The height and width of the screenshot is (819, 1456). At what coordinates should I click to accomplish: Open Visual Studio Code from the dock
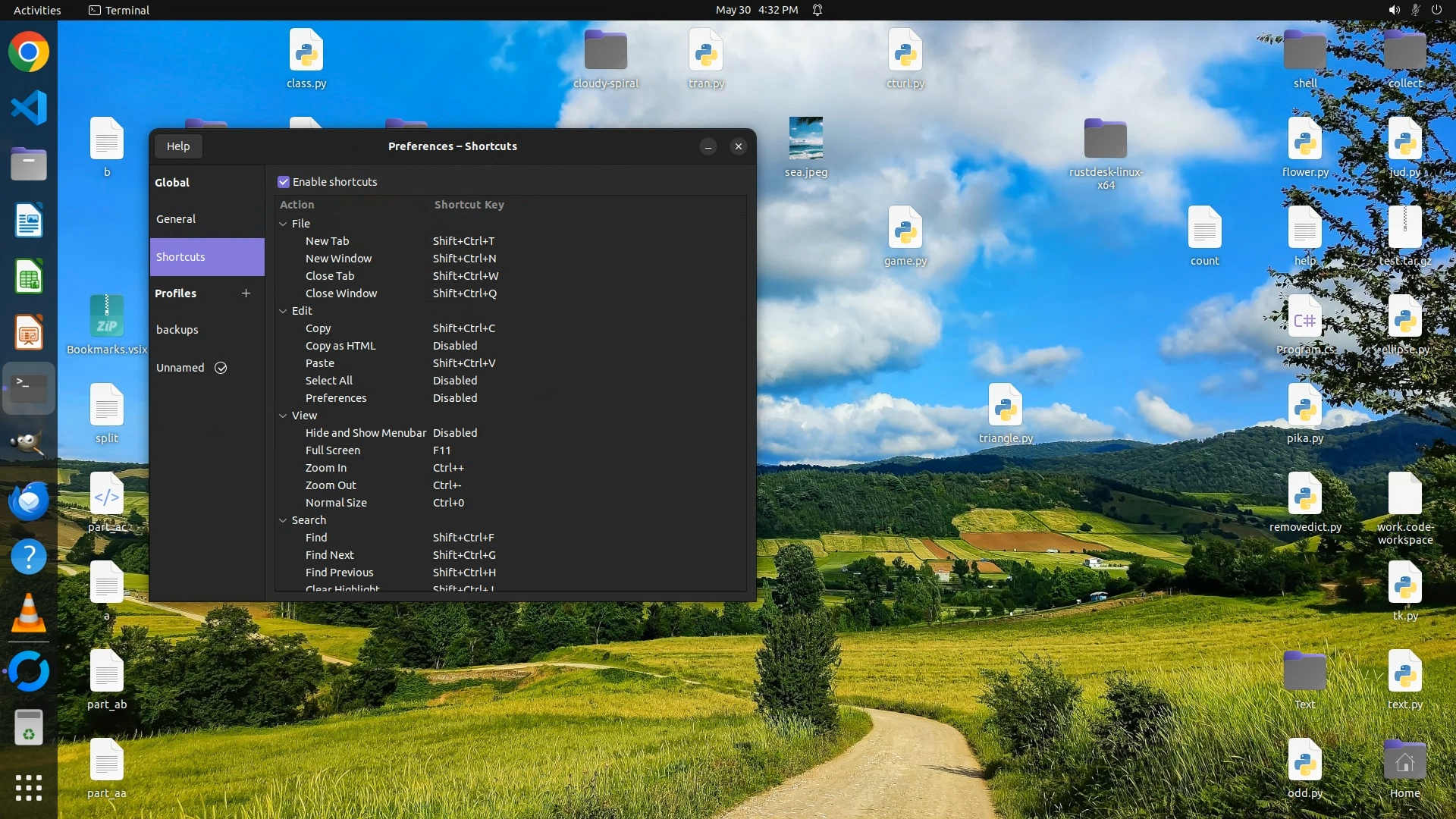point(29,108)
